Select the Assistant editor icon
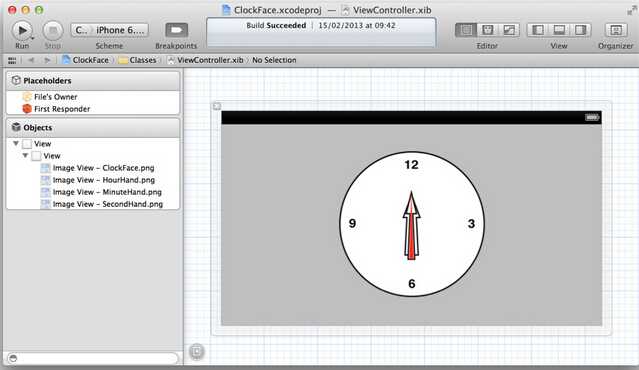 [x=487, y=30]
